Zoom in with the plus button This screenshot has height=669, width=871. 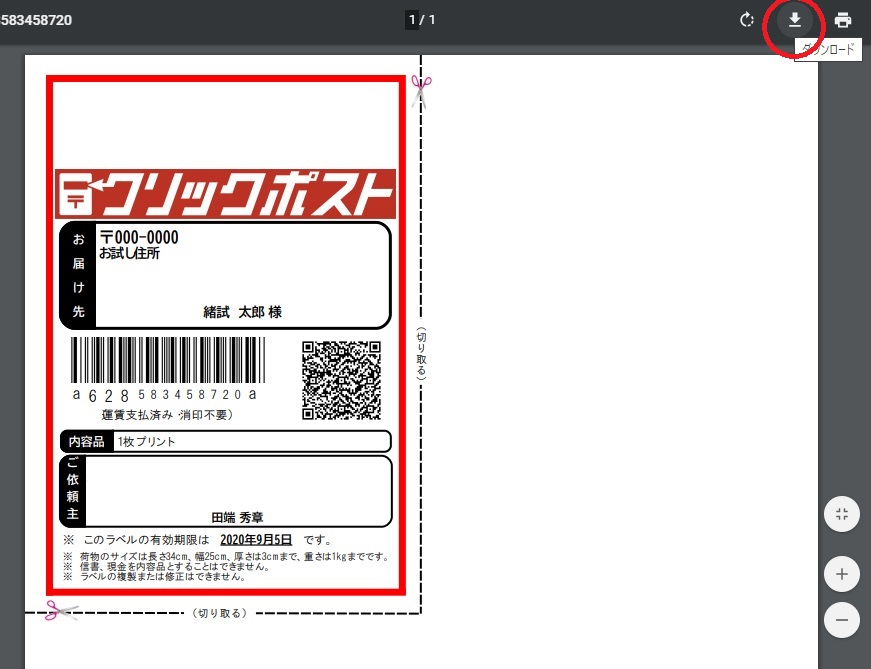coord(842,574)
